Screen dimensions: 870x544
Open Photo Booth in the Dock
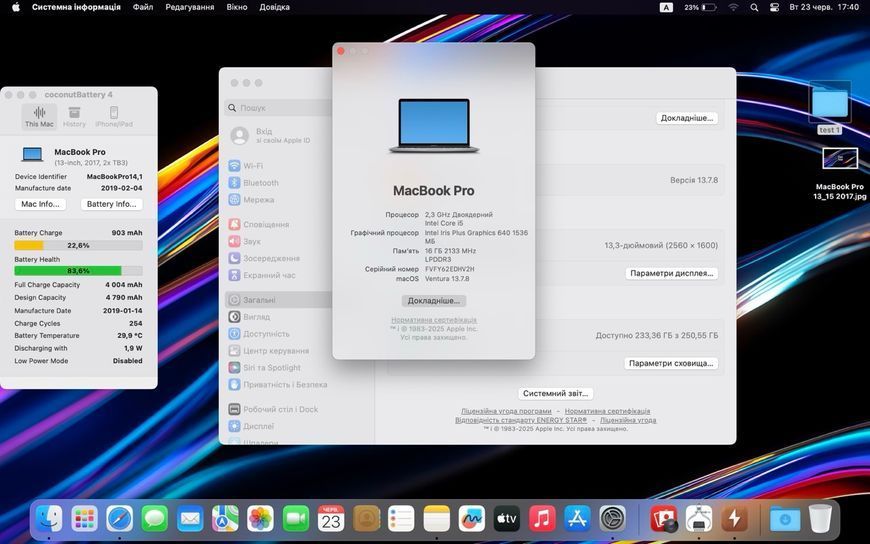664,519
